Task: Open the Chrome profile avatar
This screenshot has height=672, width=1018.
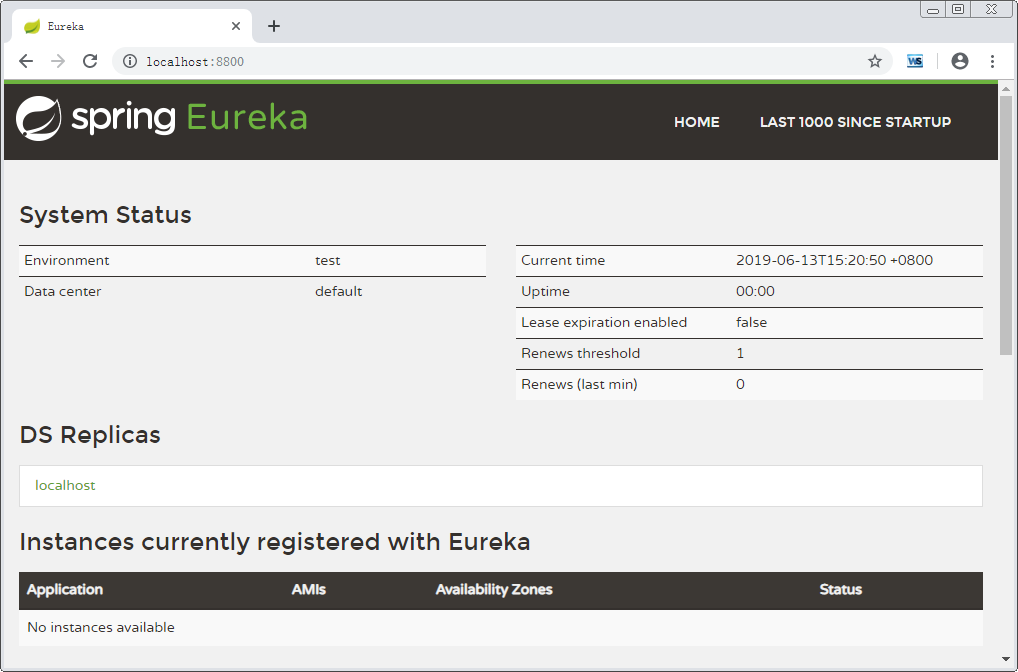Action: (x=960, y=61)
